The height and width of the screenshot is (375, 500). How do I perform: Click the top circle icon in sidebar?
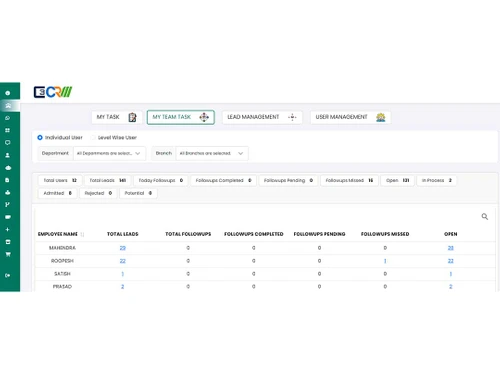[x=8, y=93]
